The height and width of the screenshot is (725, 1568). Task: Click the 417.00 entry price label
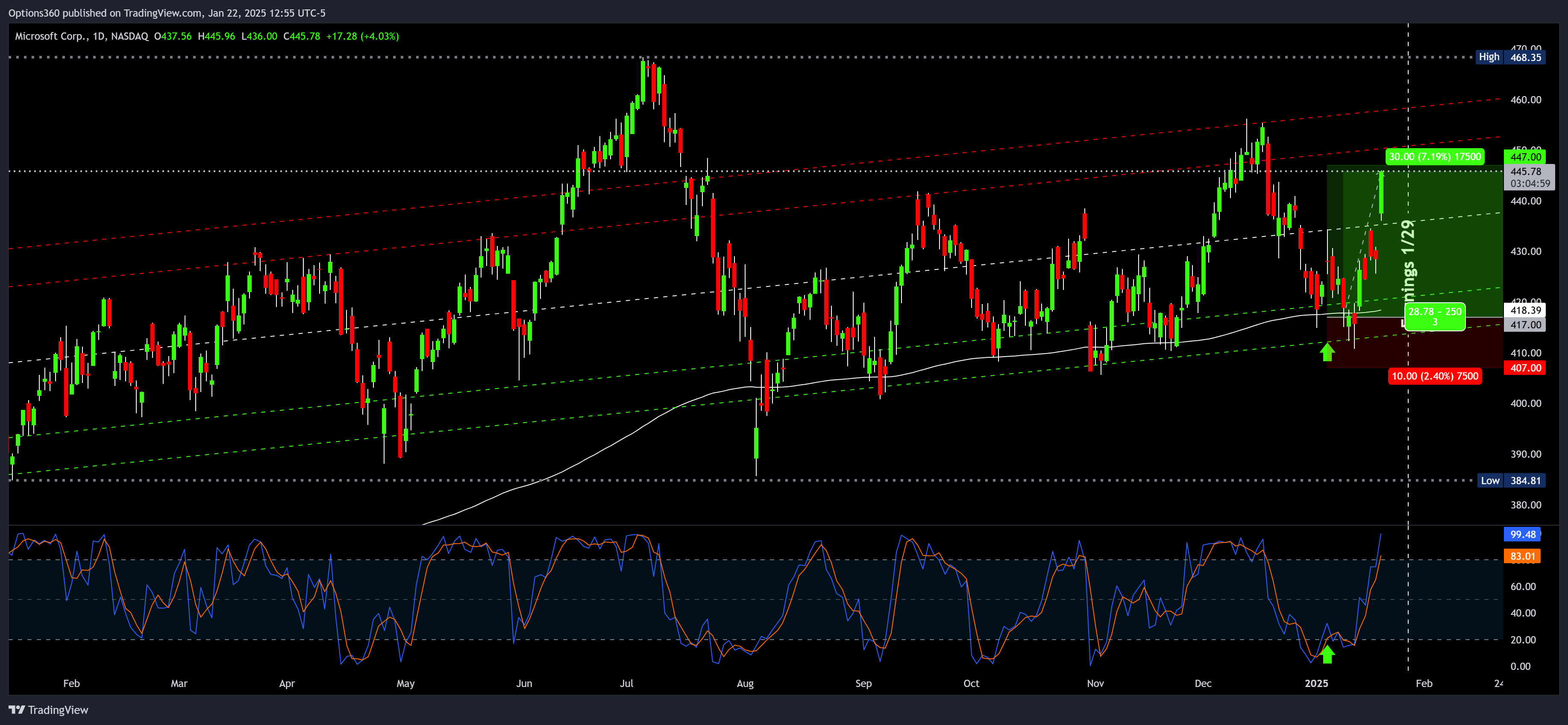tap(1525, 325)
